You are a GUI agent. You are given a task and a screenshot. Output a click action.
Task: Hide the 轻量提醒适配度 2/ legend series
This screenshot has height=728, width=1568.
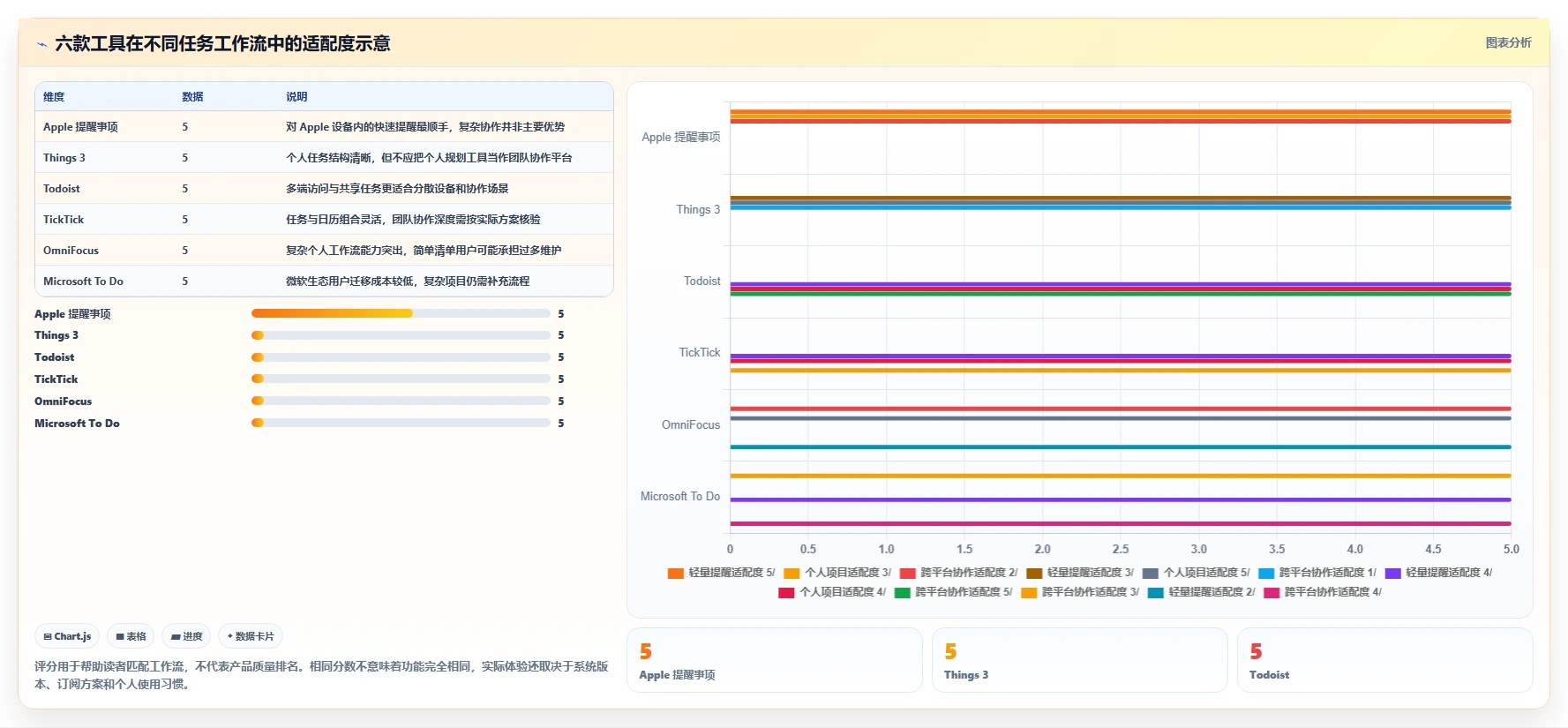pos(1201,592)
